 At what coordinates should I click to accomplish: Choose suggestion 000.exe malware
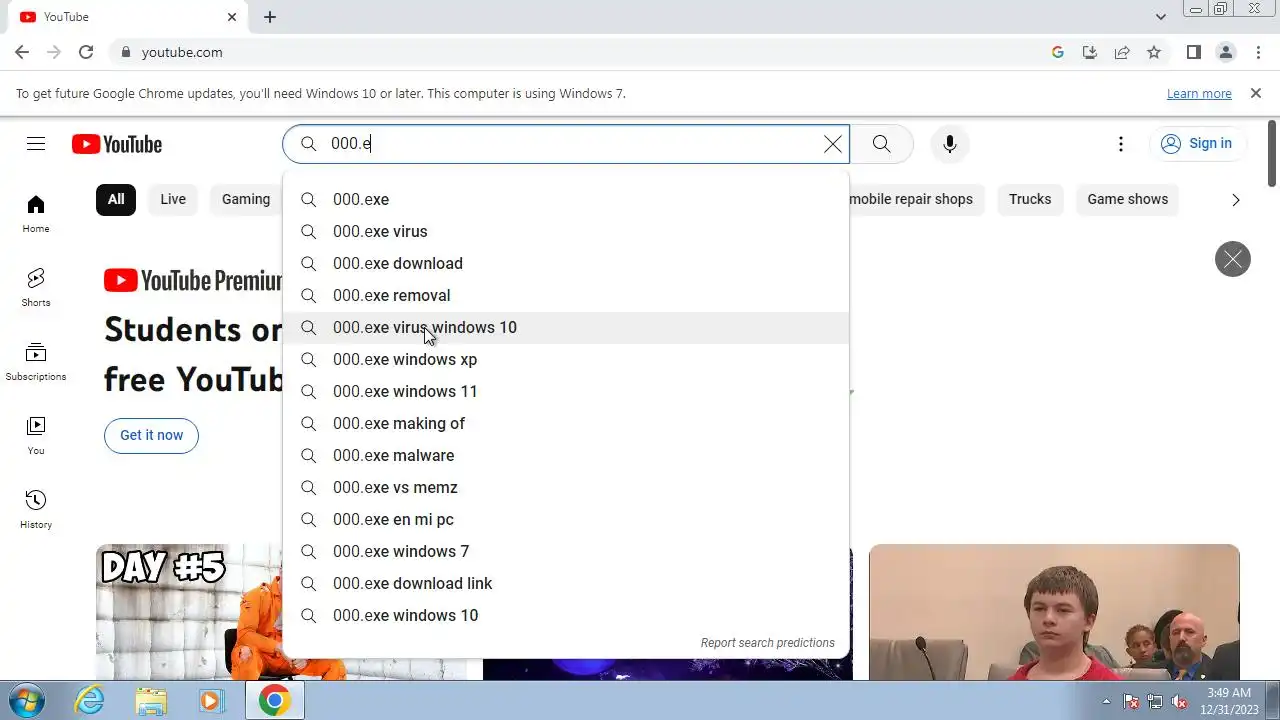[x=566, y=455]
